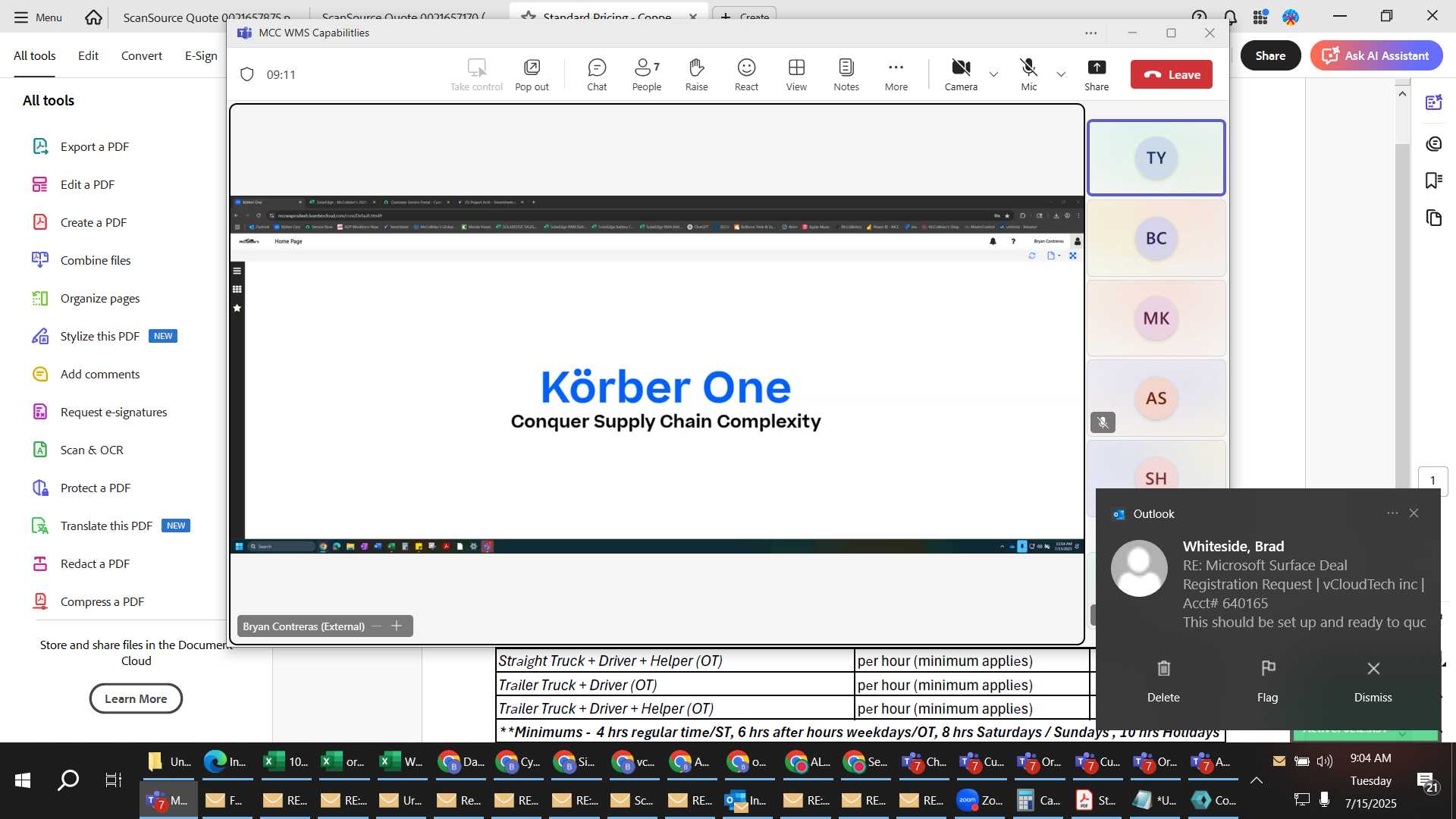Viewport: 1456px width, 819px height.
Task: Go to Acrobat Home icon
Action: point(93,17)
